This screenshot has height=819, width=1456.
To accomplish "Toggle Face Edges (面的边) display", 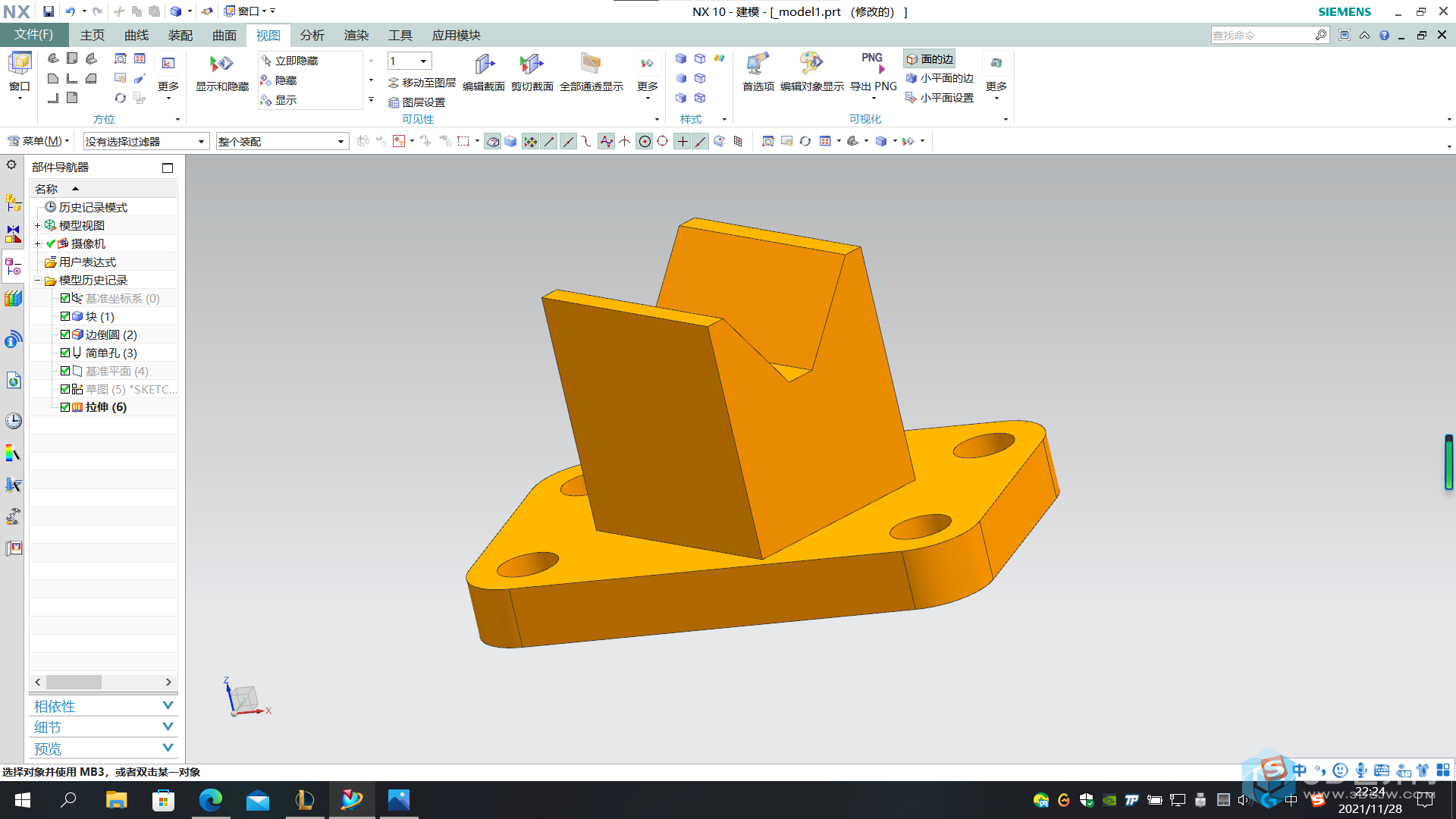I will point(929,59).
